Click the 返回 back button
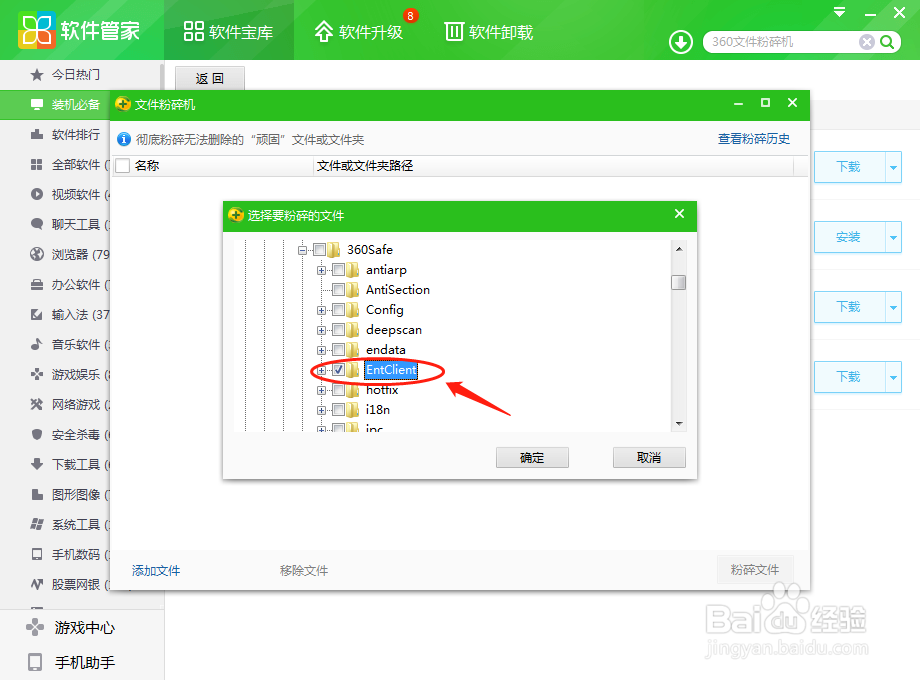 pyautogui.click(x=210, y=79)
